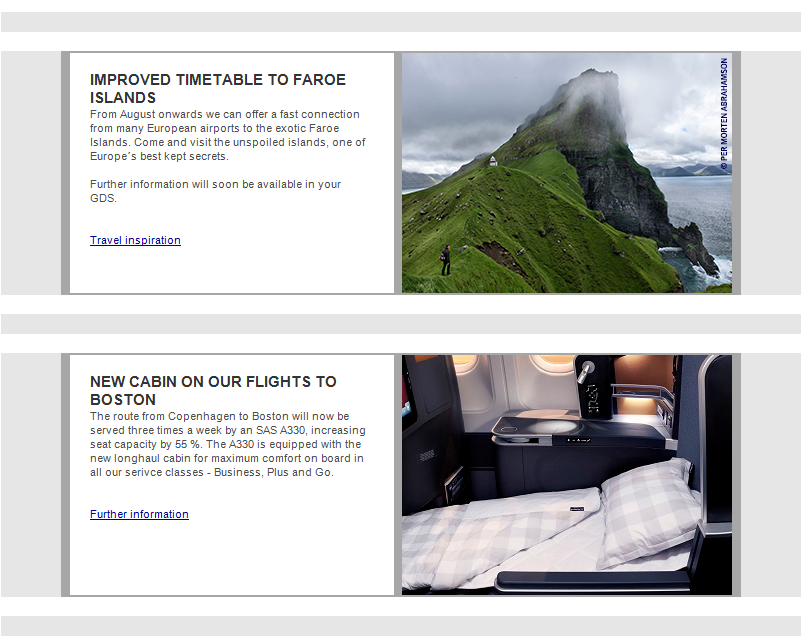
Task: Click the New Cabin on Our Flights to Boston heading
Action: tap(213, 390)
